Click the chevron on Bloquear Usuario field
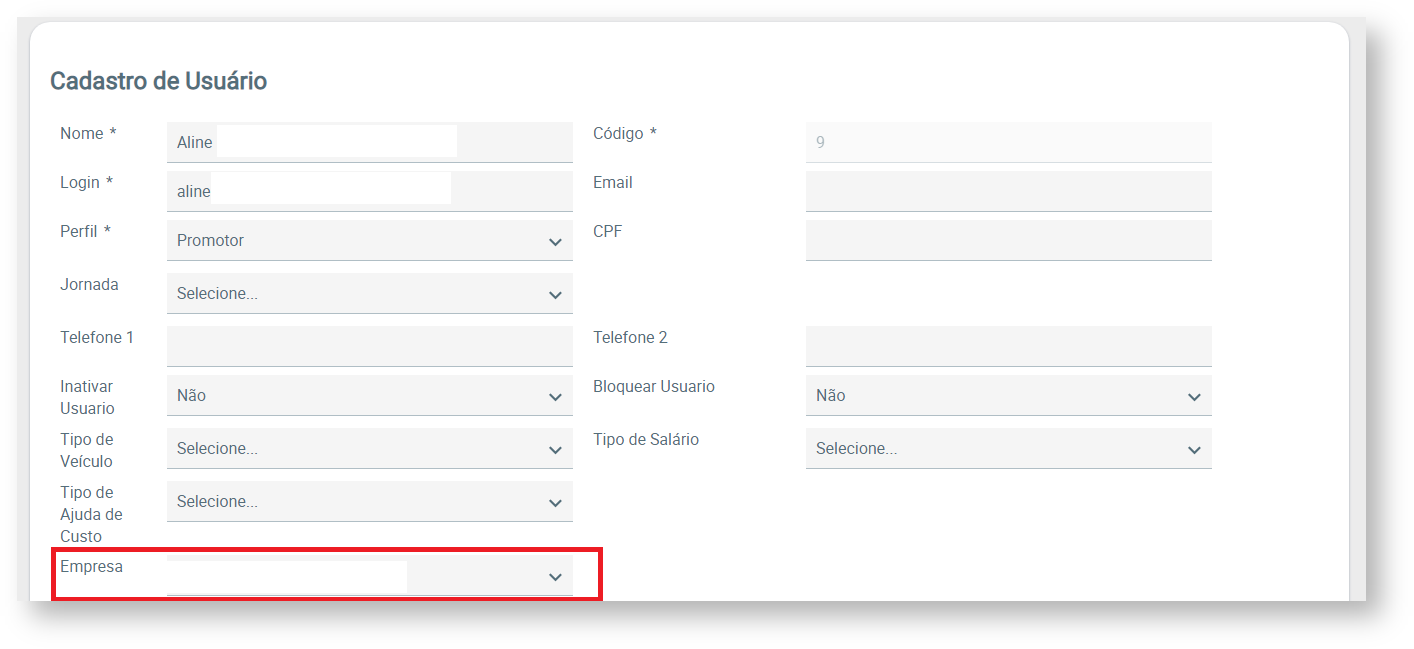 pos(1193,397)
